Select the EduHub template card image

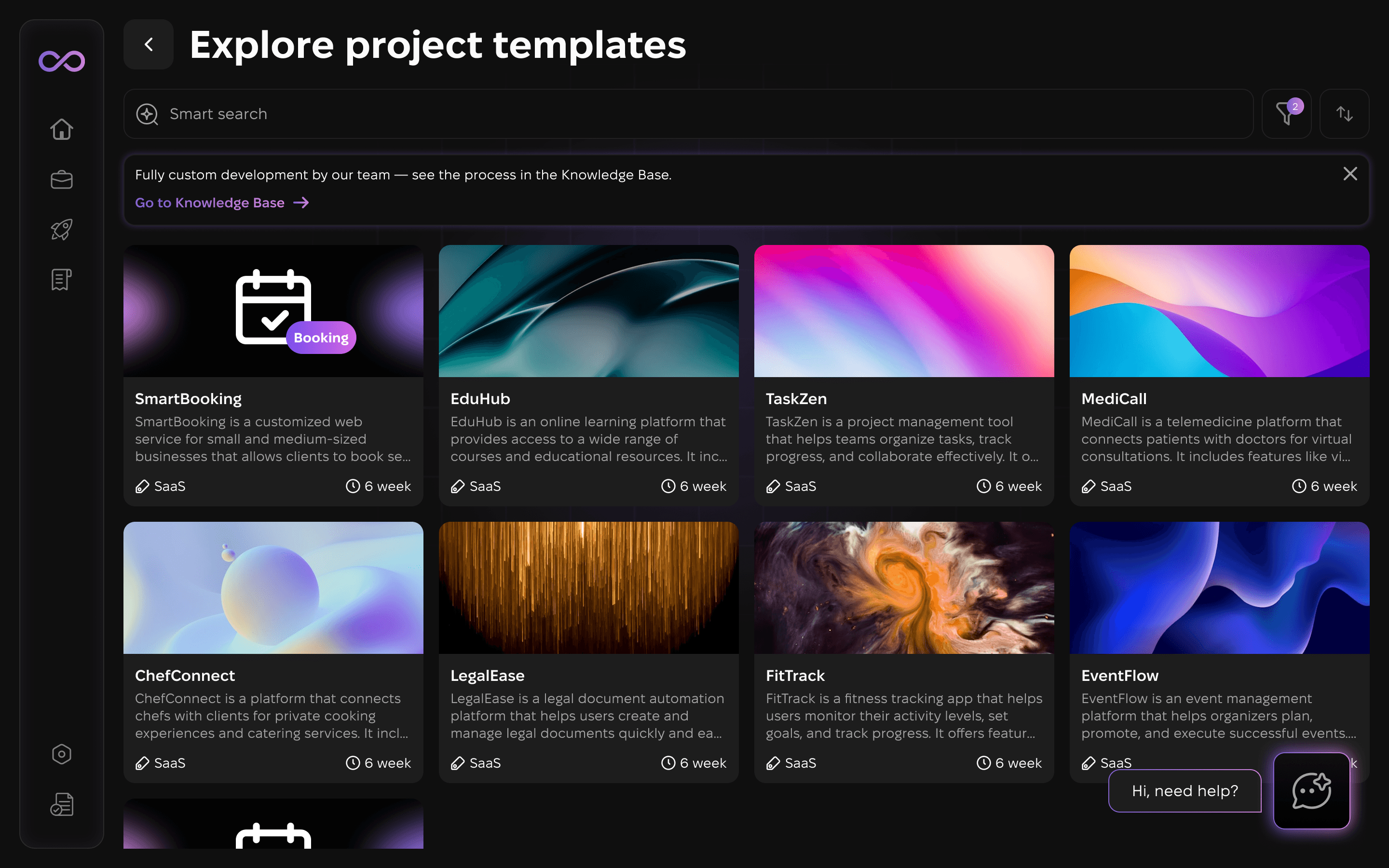click(x=588, y=311)
